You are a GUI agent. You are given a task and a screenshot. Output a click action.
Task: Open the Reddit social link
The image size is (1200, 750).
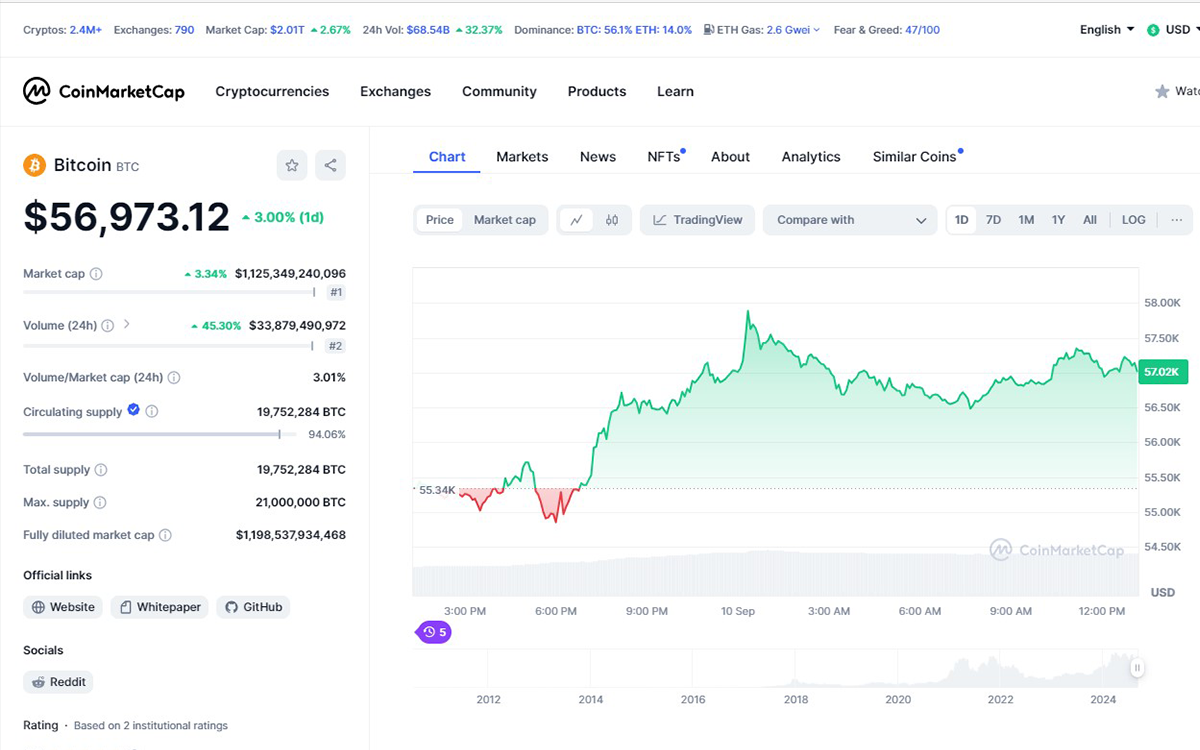(59, 682)
